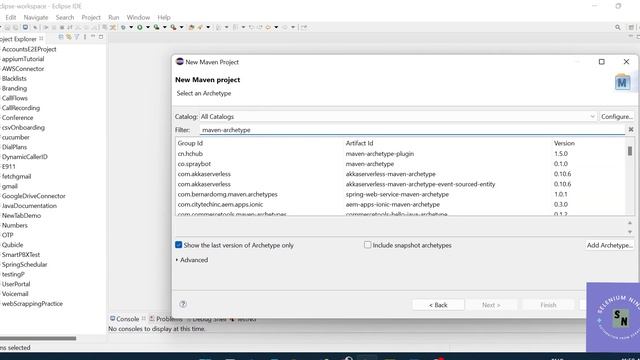Select webScrappingPractice project
Screen dimensions: 640x360
tap(32, 304)
